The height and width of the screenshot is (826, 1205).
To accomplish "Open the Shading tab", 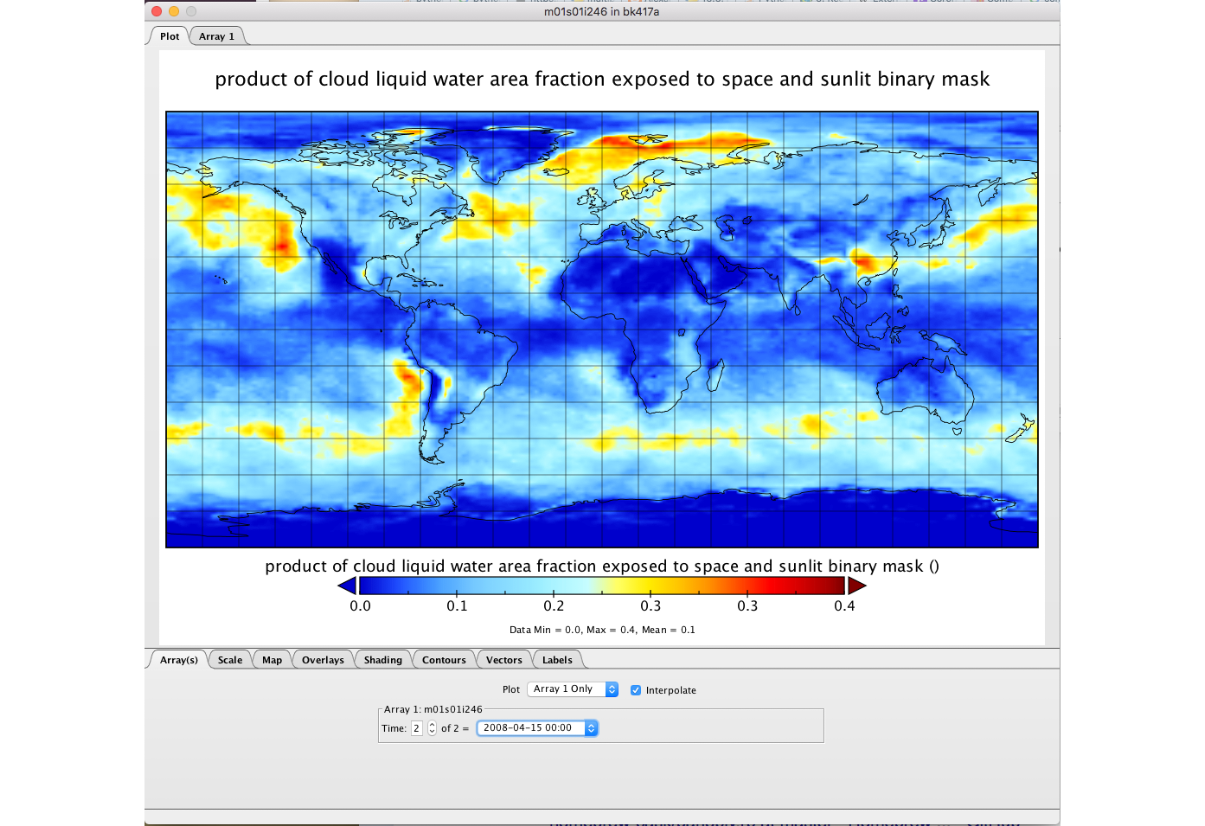I will [x=383, y=660].
